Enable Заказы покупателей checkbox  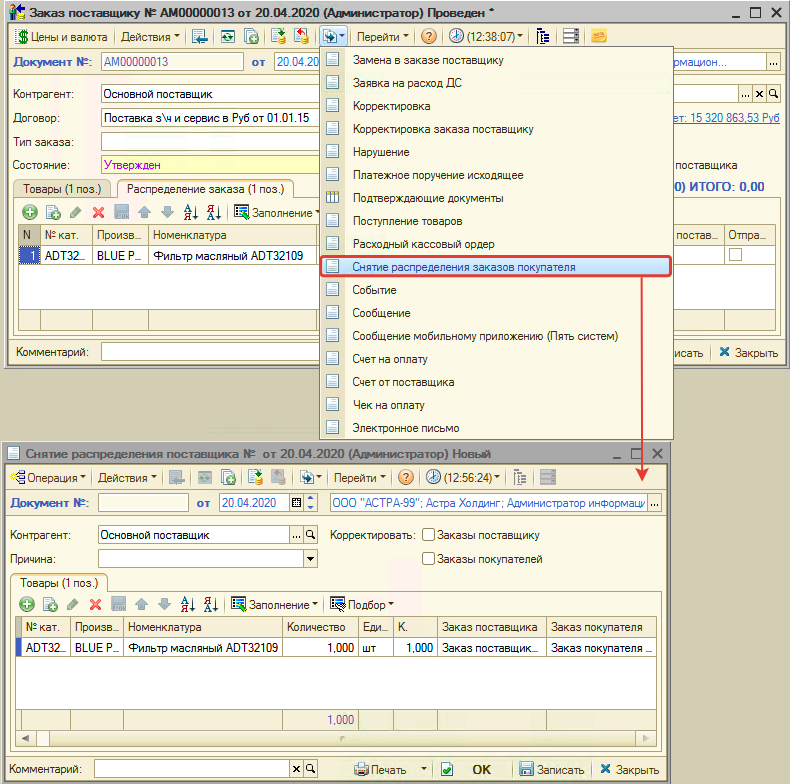[x=428, y=558]
